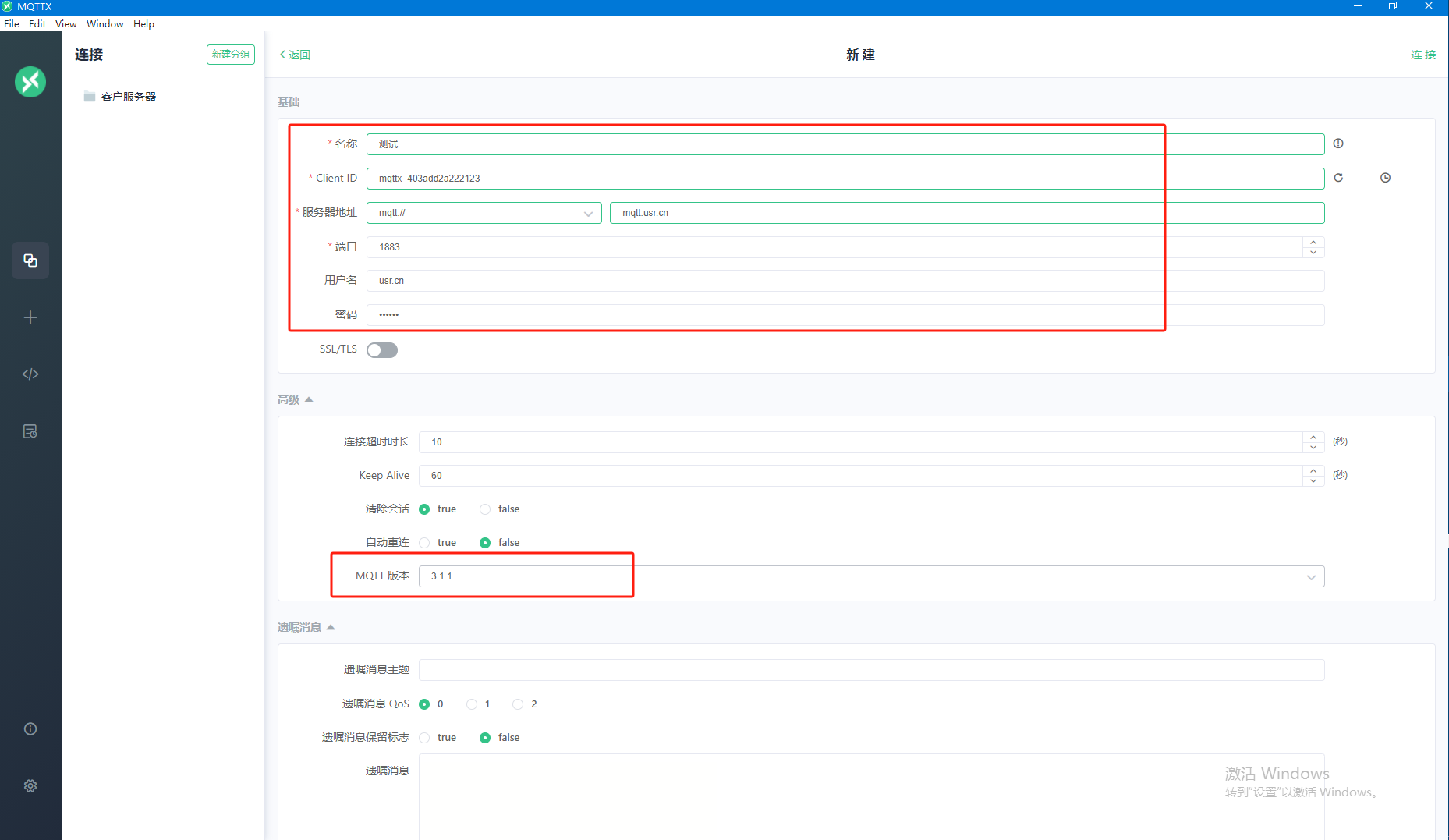Select 遗嘱消息 QoS level 1
Image resolution: width=1449 pixels, height=840 pixels.
[472, 704]
